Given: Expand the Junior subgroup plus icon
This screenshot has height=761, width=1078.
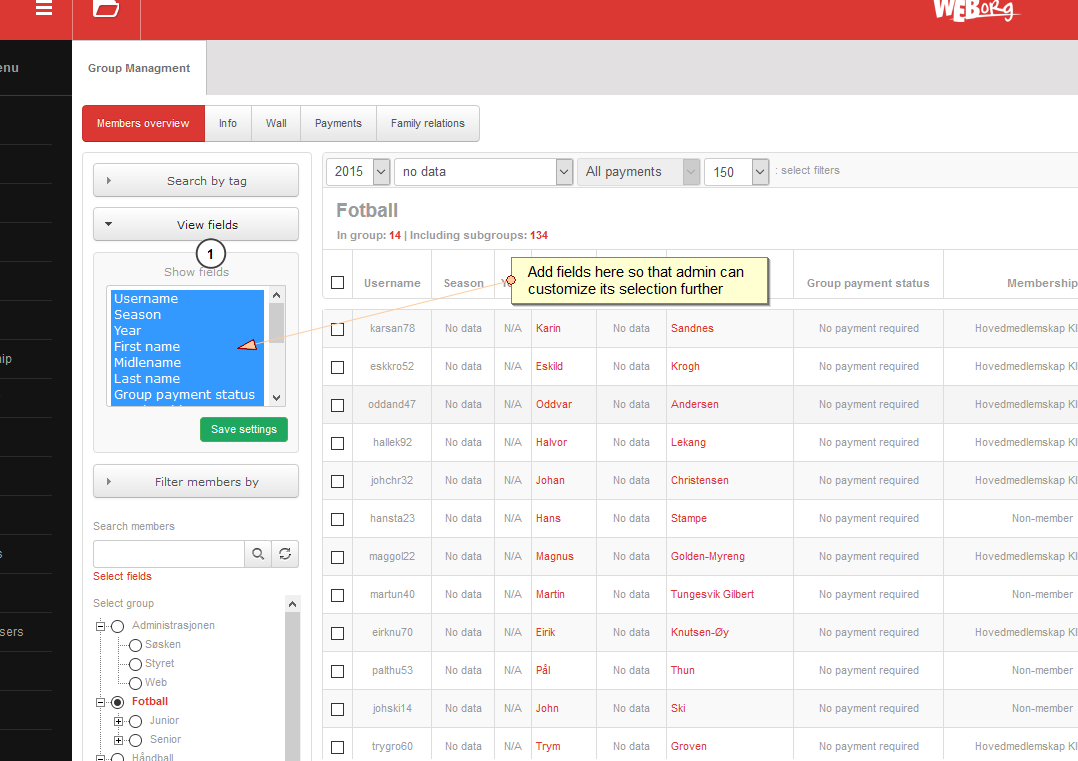Looking at the screenshot, I should point(118,721).
